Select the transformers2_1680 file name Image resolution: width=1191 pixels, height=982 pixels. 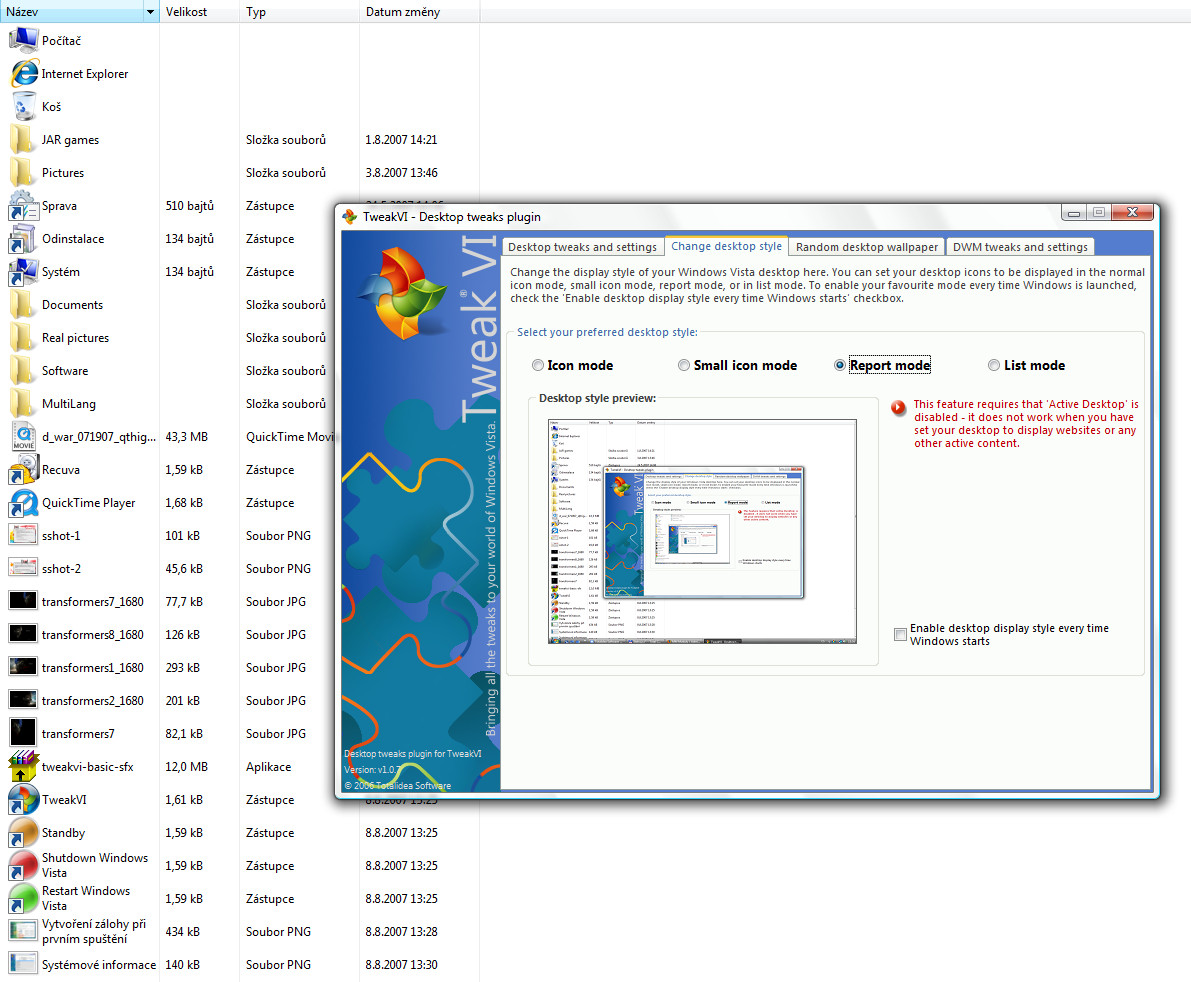[x=93, y=700]
